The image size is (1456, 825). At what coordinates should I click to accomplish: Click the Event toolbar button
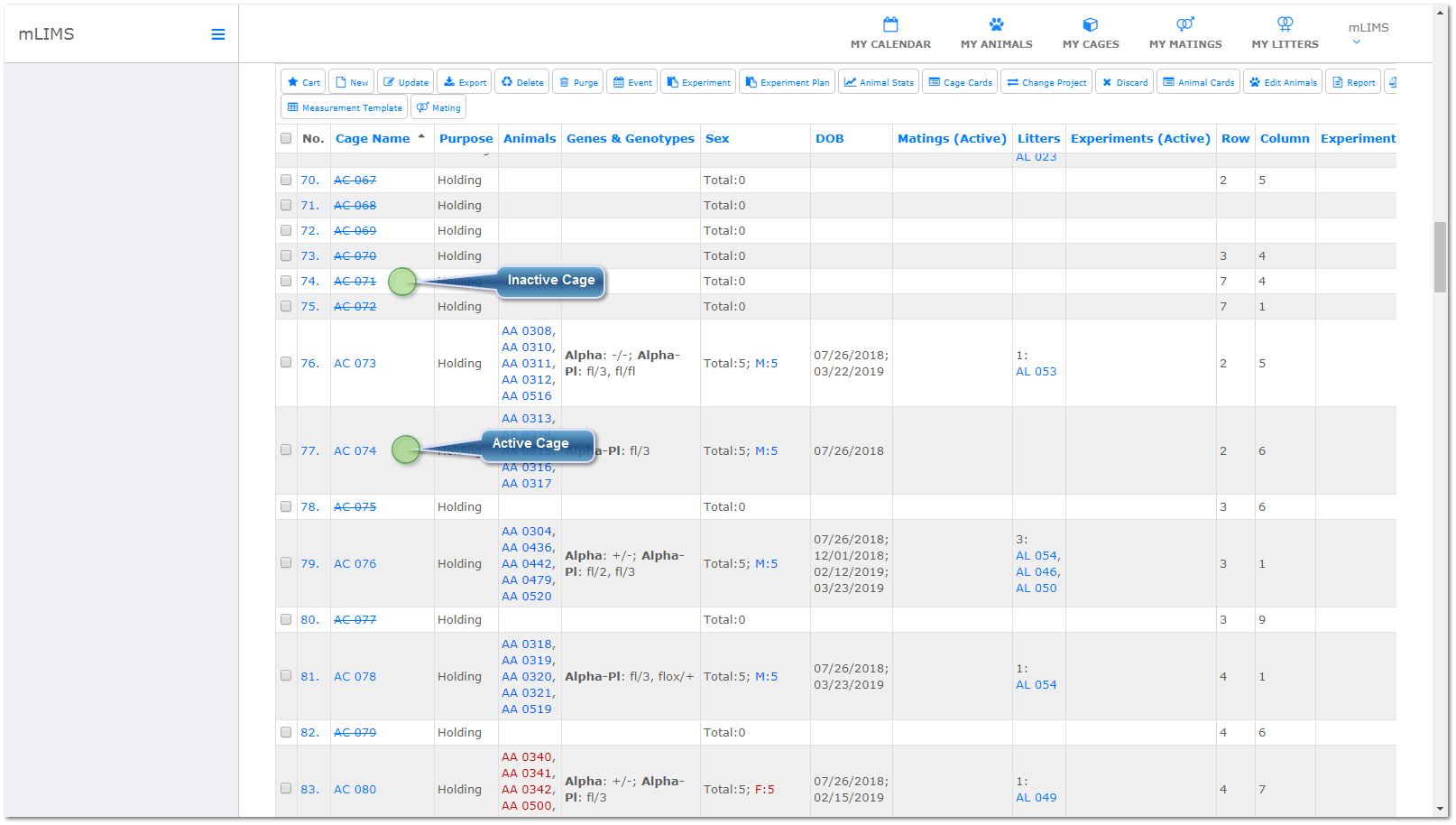pyautogui.click(x=632, y=82)
